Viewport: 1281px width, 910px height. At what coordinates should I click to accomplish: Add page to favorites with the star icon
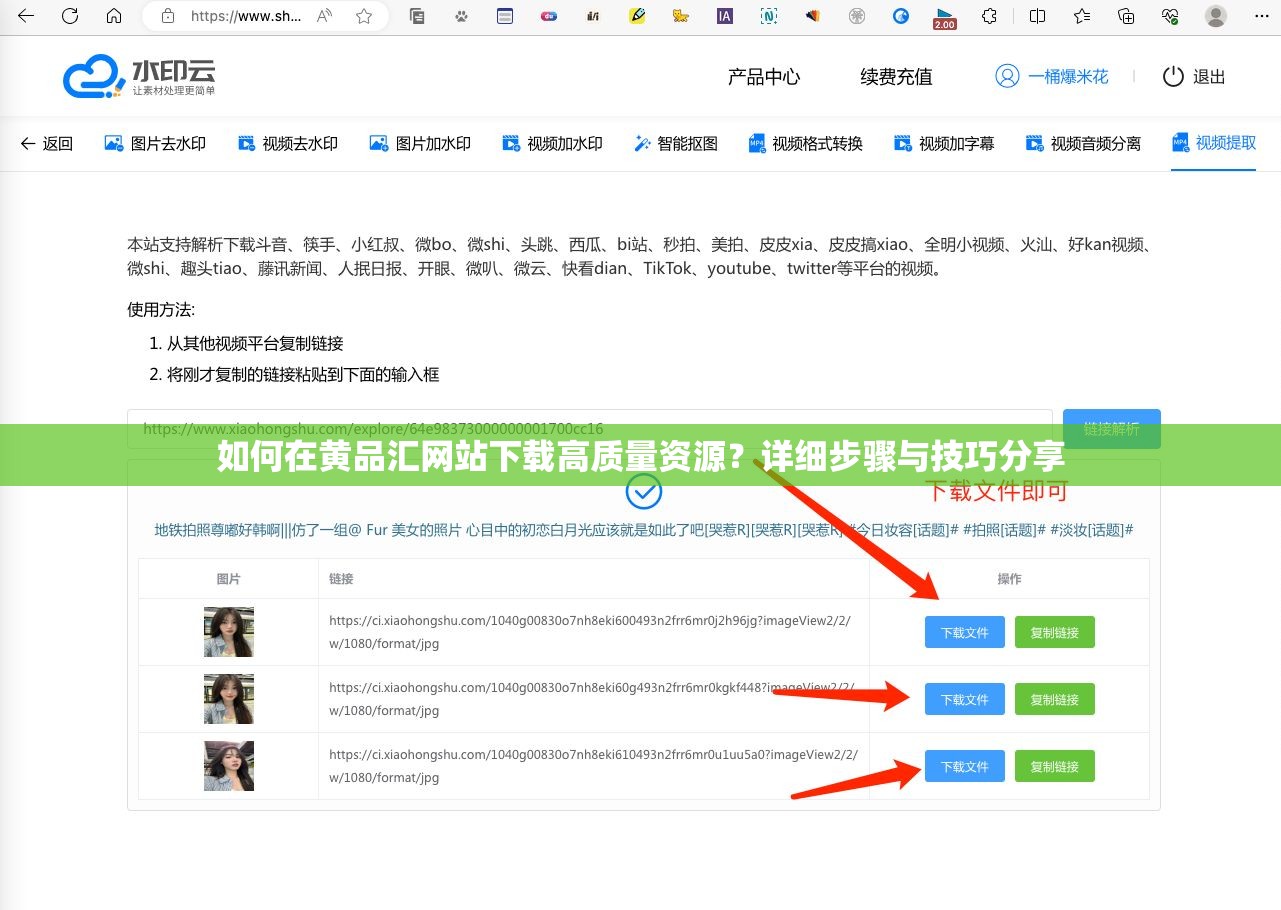coord(364,16)
